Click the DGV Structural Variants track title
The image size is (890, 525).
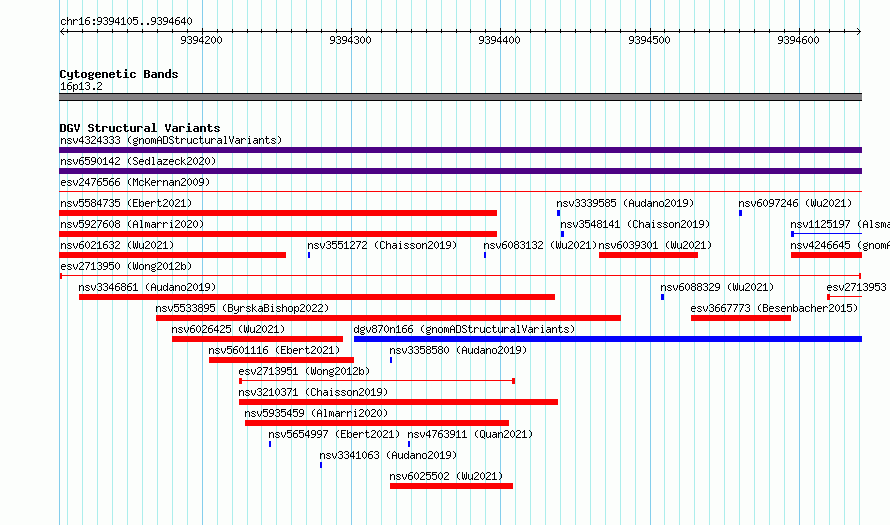coord(140,128)
